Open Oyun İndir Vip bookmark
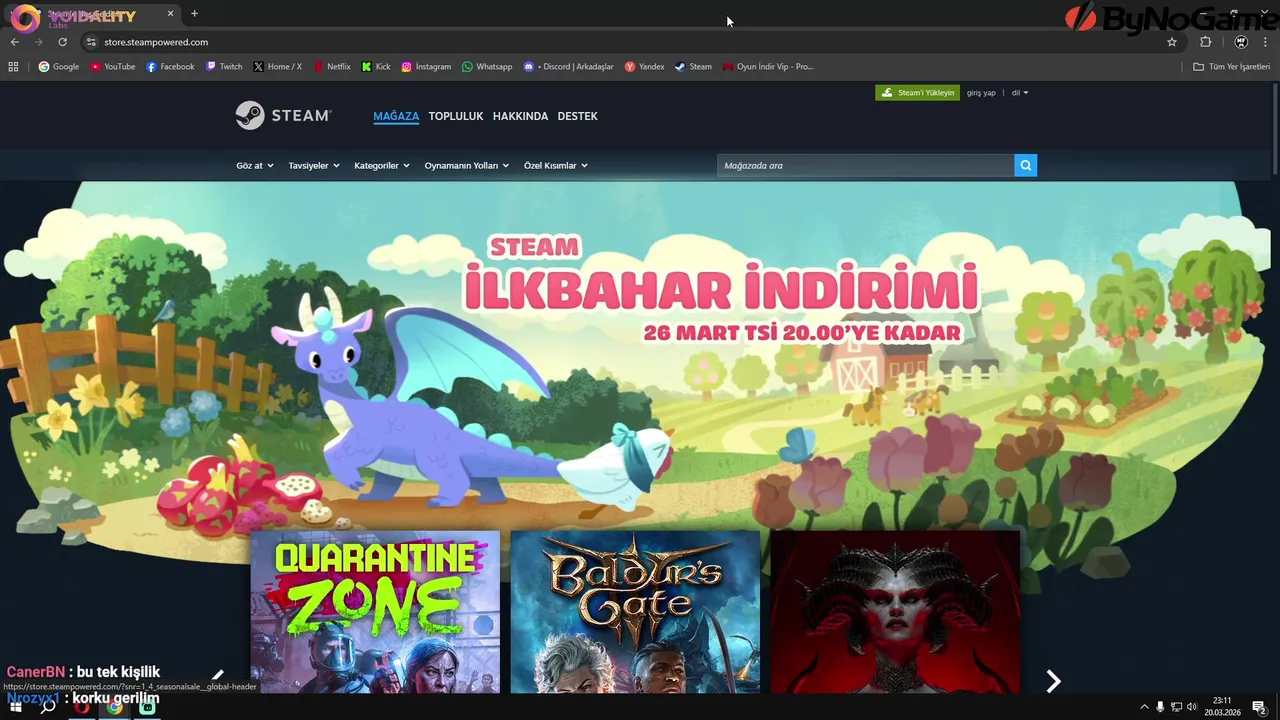Screen dimensions: 1280x720 [768, 67]
